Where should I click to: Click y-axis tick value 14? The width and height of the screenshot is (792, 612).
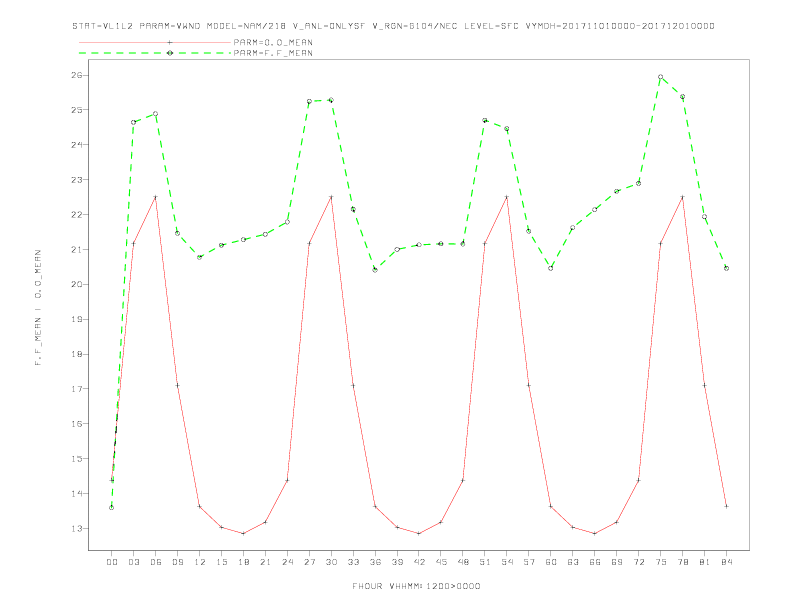pyautogui.click(x=77, y=493)
